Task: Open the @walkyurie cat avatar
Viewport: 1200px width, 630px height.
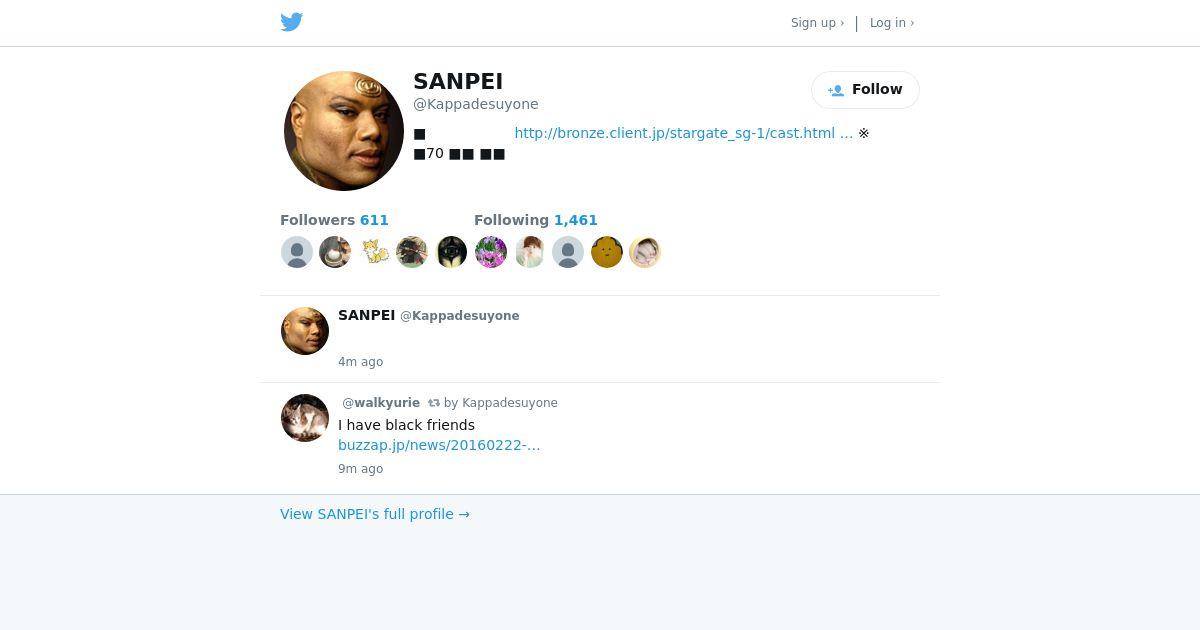Action: pyautogui.click(x=305, y=418)
